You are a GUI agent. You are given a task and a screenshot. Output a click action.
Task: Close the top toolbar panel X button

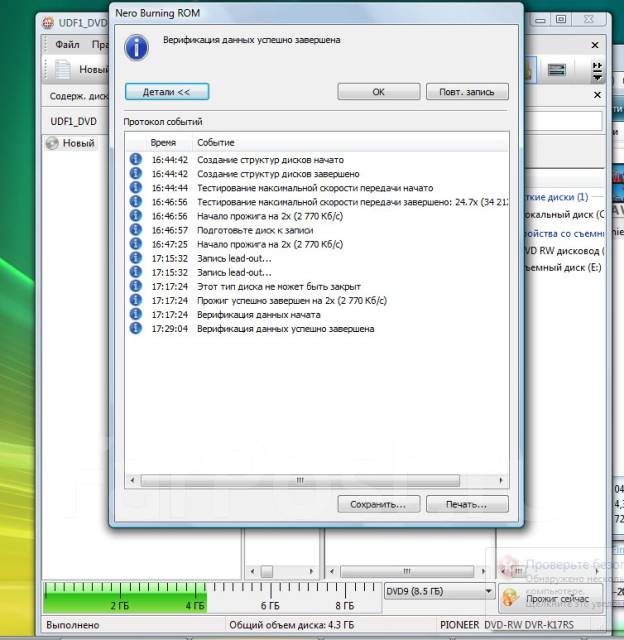pyautogui.click(x=595, y=45)
